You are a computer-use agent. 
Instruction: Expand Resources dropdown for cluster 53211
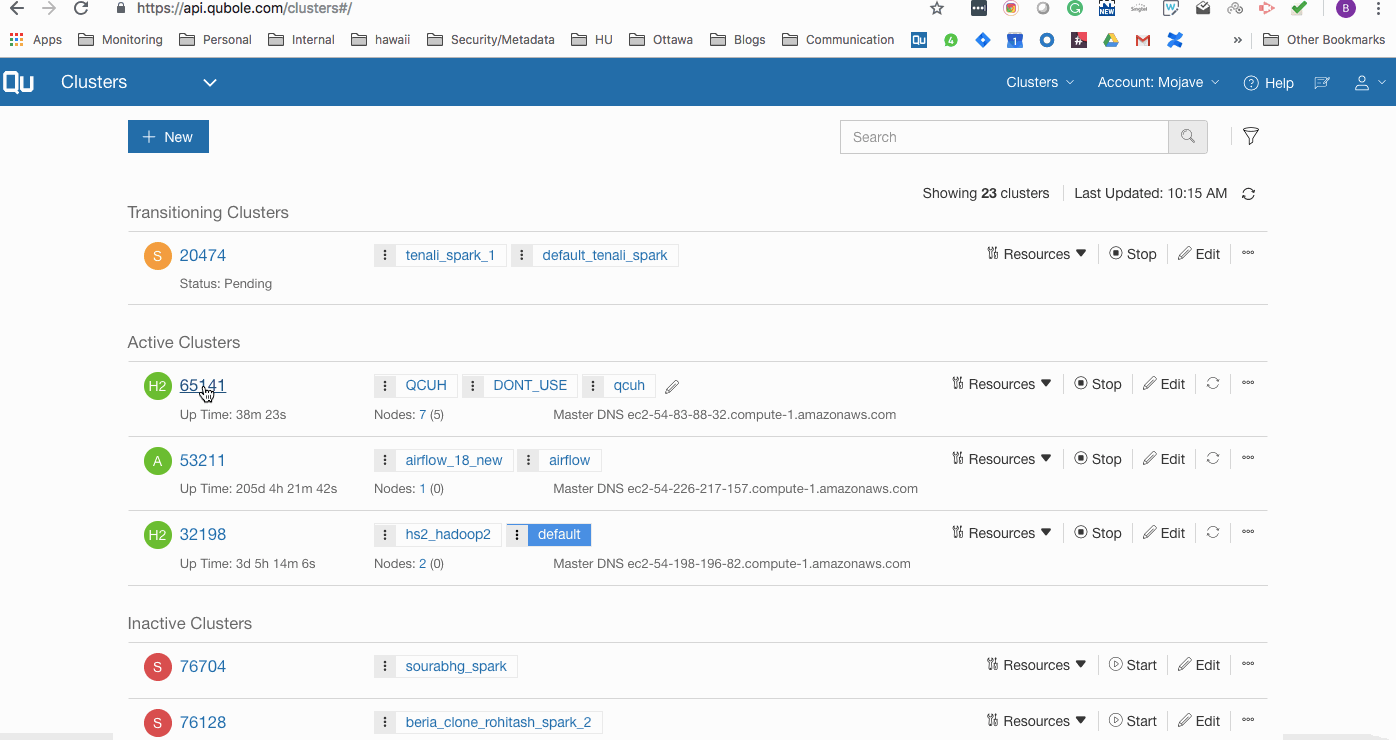tap(1001, 459)
